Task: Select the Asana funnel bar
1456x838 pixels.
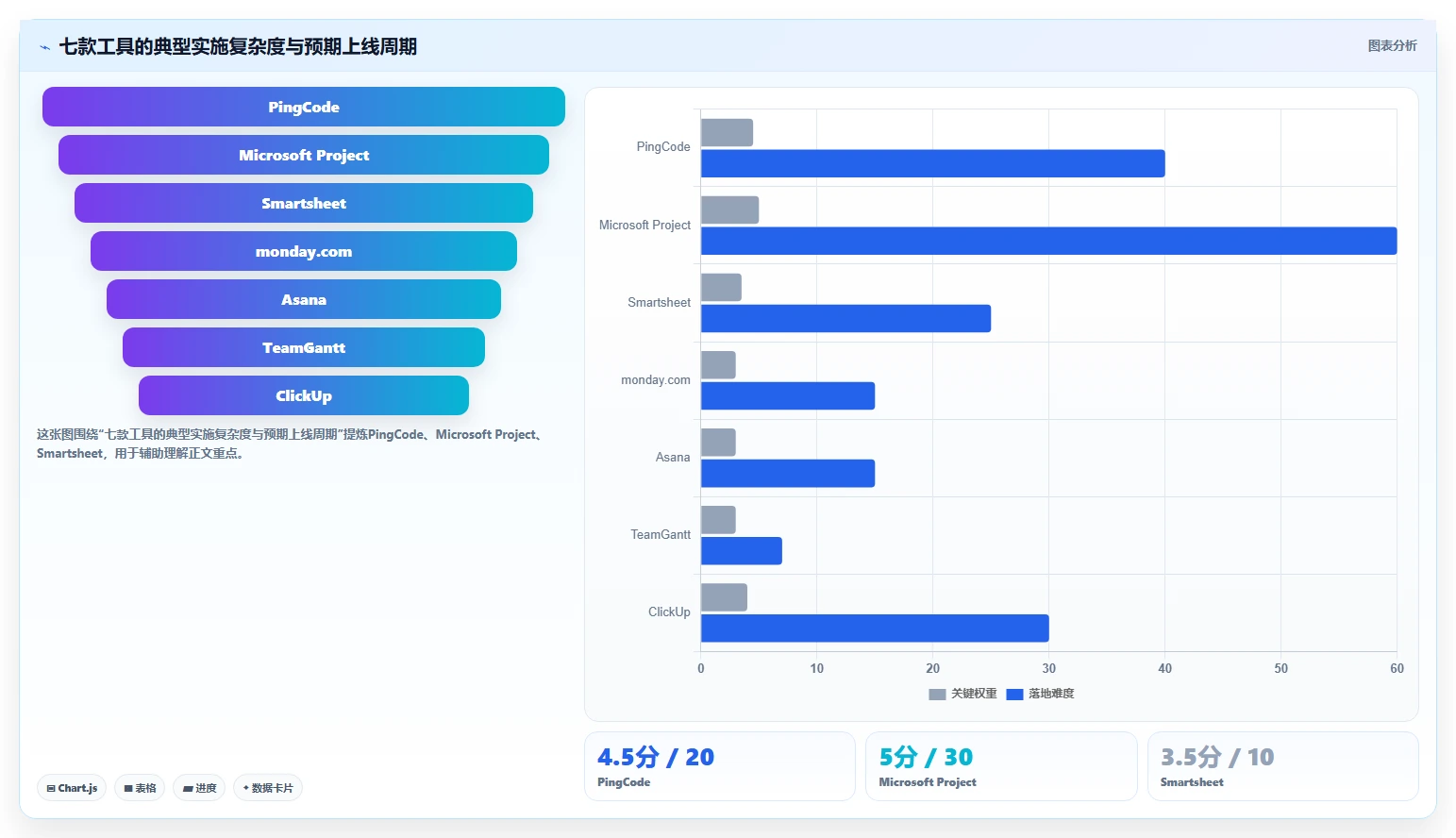Action: pos(304,299)
